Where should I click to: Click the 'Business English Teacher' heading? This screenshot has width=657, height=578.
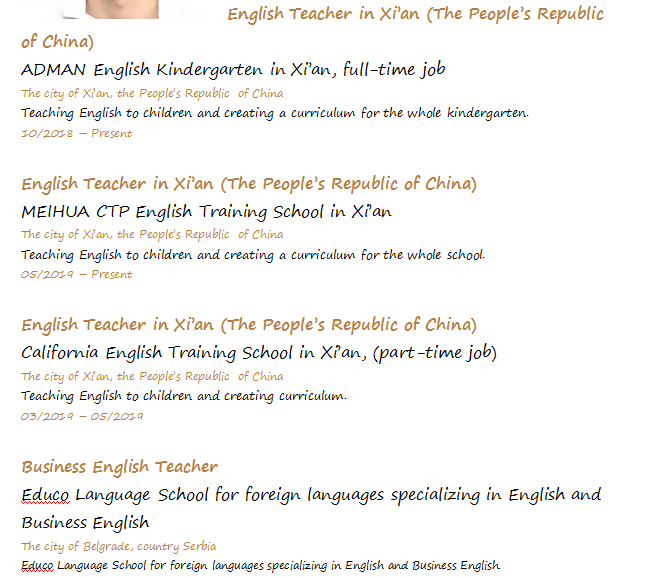(x=120, y=467)
